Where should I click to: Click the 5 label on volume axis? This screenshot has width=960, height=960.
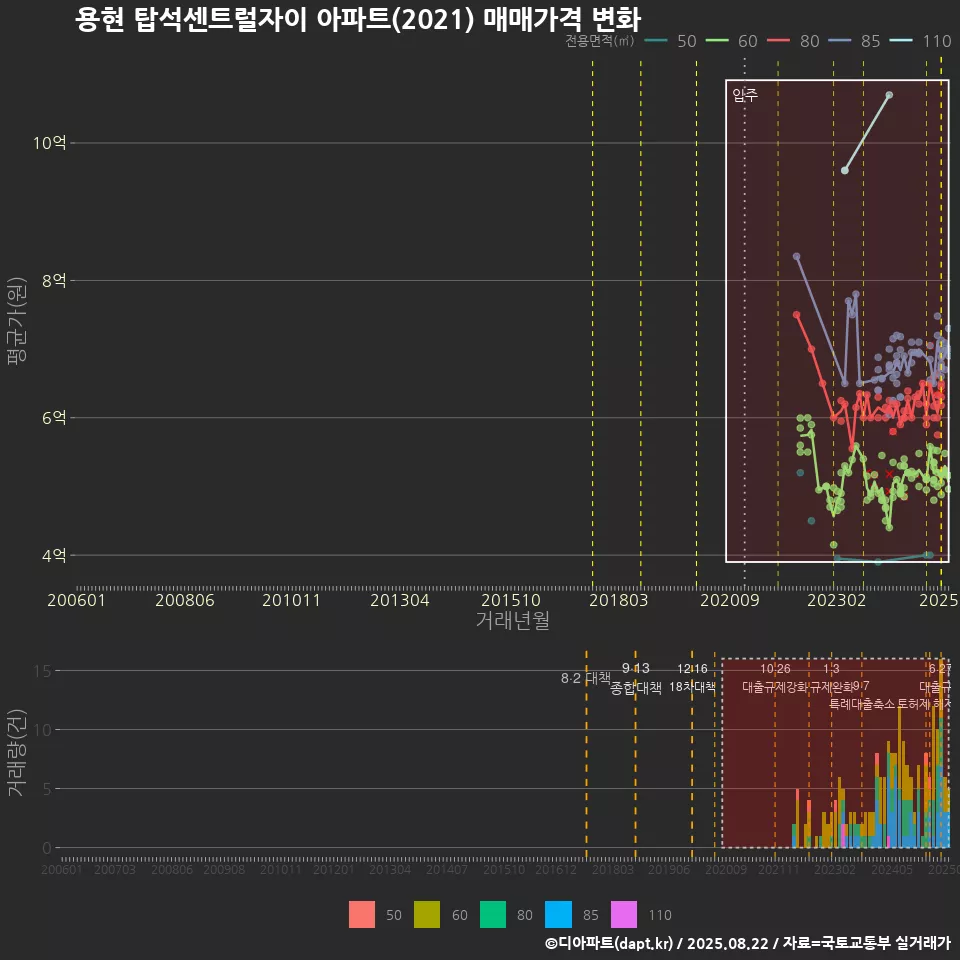tap(47, 789)
